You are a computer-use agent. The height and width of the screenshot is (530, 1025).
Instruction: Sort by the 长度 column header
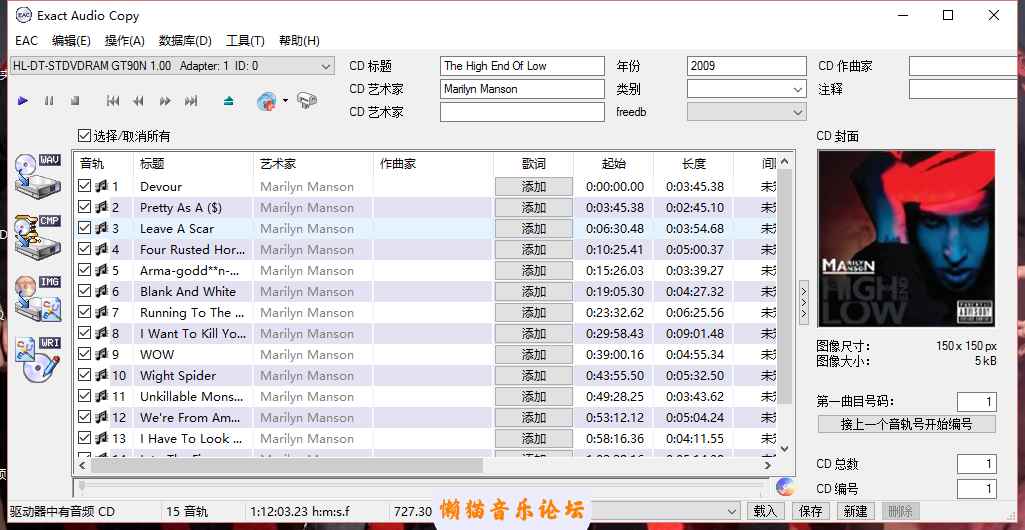[694, 164]
